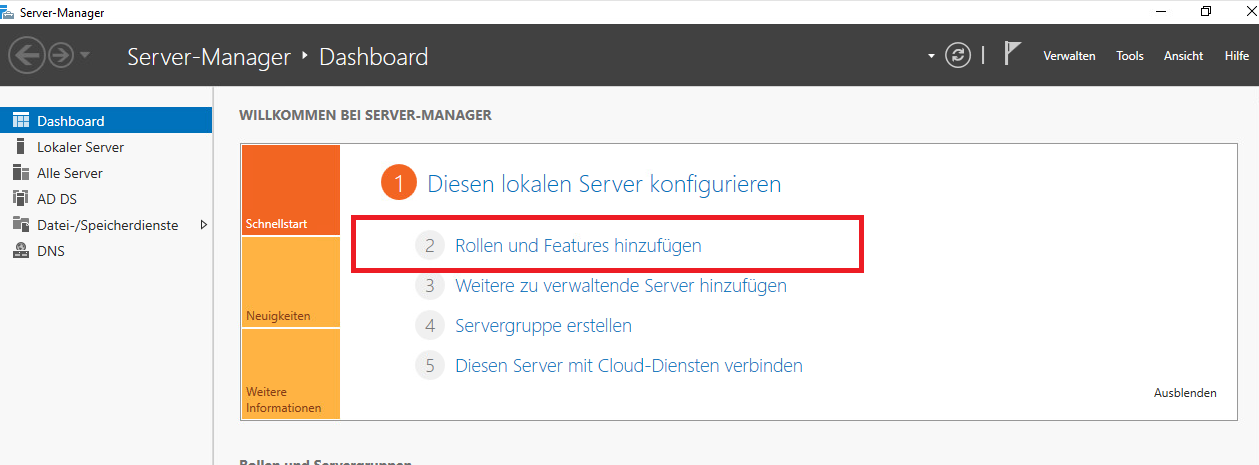
Task: Open the navigation history dropdown arrow
Action: pyautogui.click(x=85, y=56)
